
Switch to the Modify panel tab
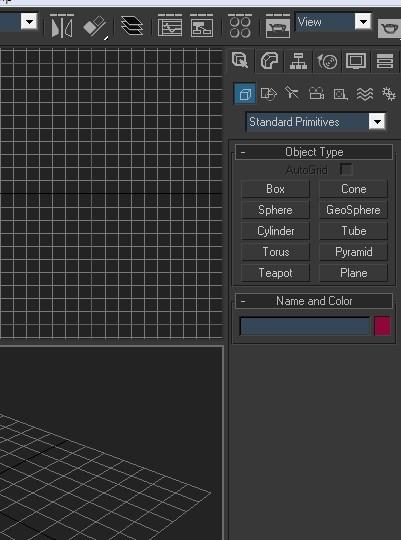(269, 61)
